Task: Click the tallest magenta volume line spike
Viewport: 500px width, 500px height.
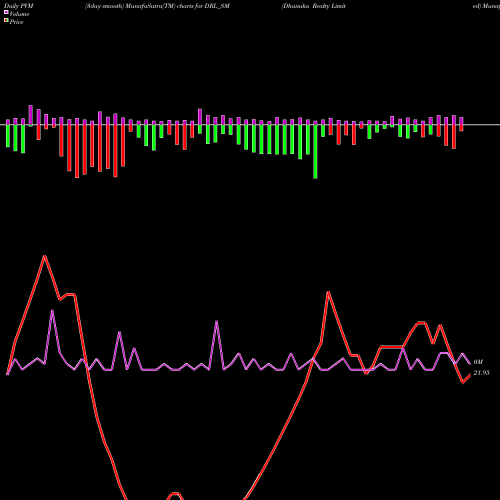Action: tap(52, 310)
